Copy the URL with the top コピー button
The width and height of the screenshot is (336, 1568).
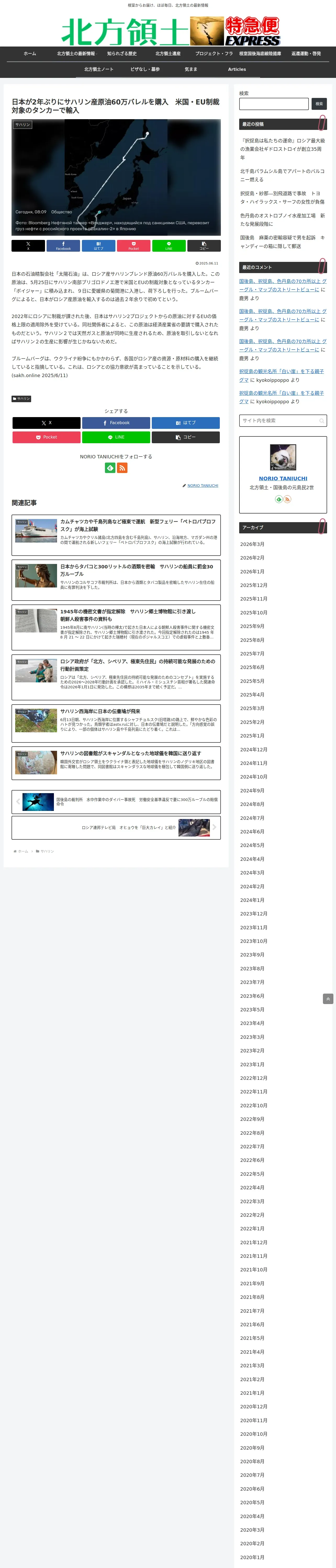point(204,246)
